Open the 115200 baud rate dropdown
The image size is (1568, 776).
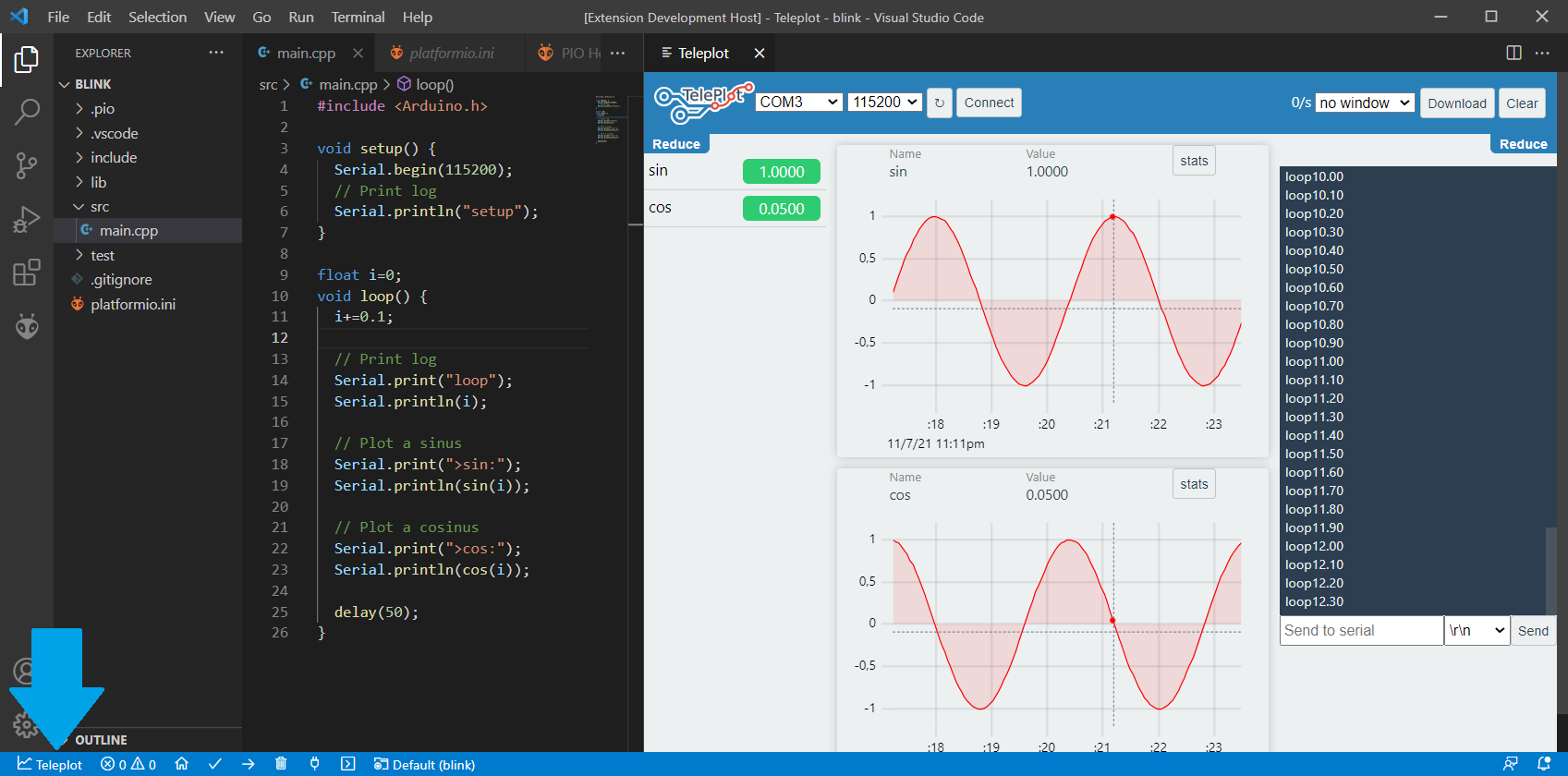[x=885, y=102]
